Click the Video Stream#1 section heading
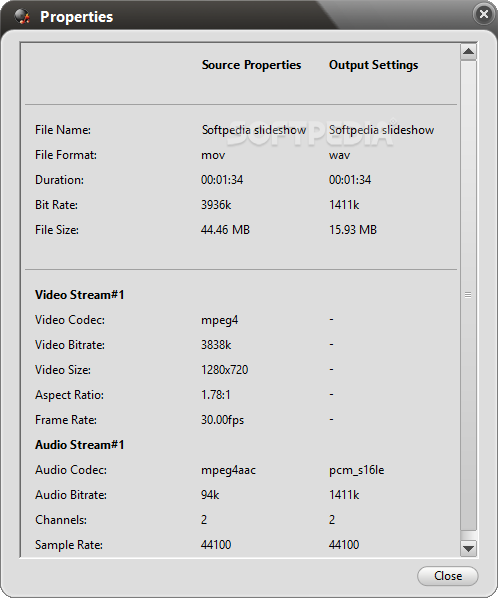Screen dimensions: 498x598 tap(80, 295)
